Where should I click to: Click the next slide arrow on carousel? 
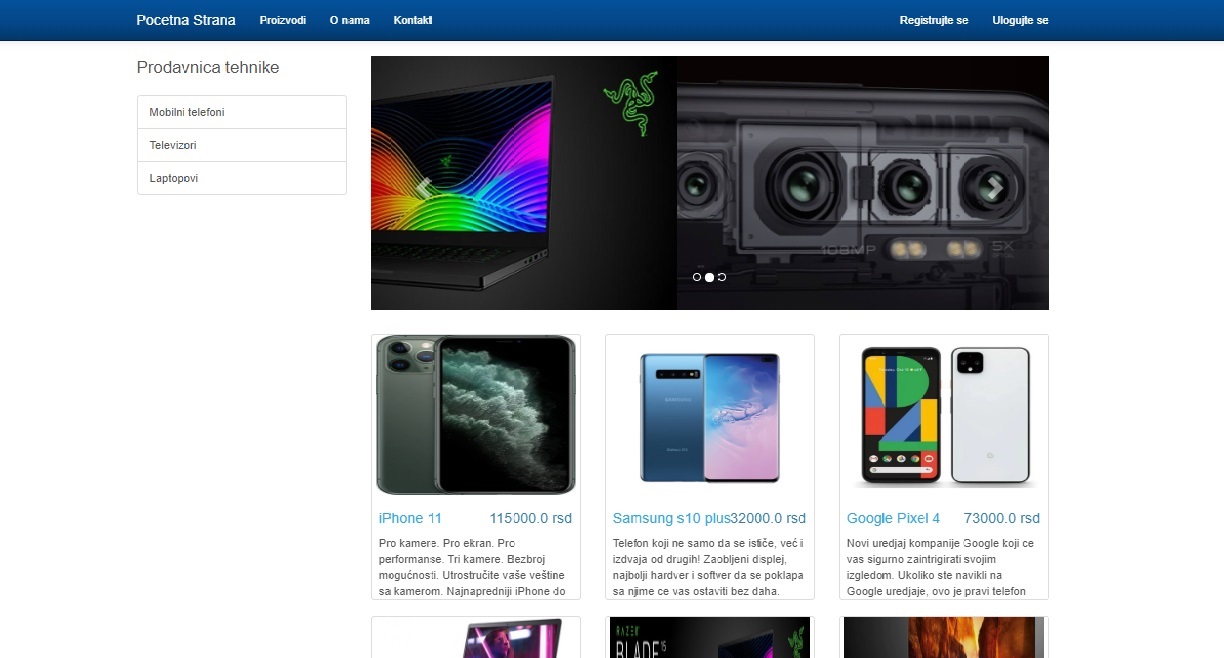tap(994, 187)
